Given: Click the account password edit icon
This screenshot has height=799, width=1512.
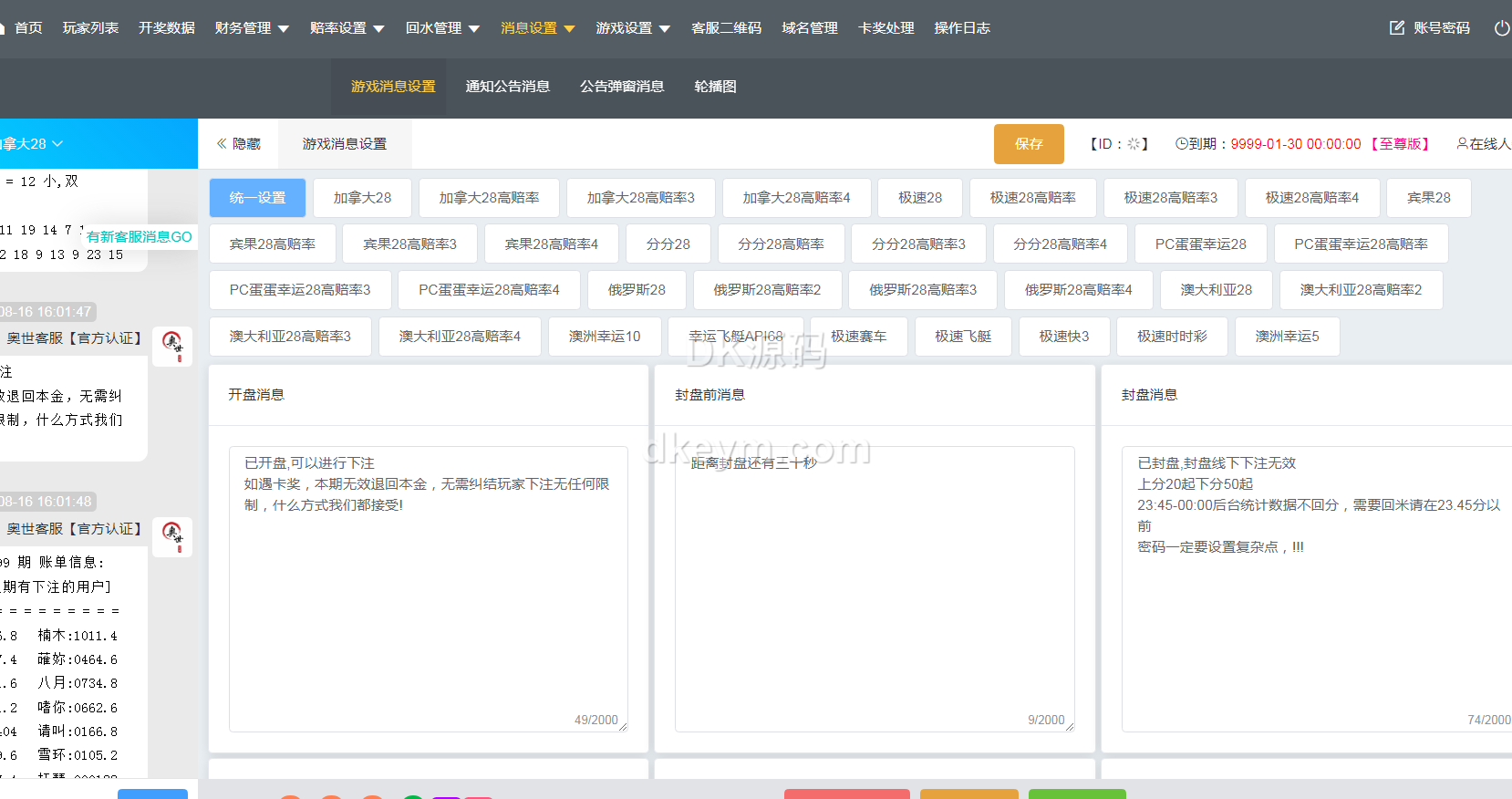Looking at the screenshot, I should [x=1396, y=28].
